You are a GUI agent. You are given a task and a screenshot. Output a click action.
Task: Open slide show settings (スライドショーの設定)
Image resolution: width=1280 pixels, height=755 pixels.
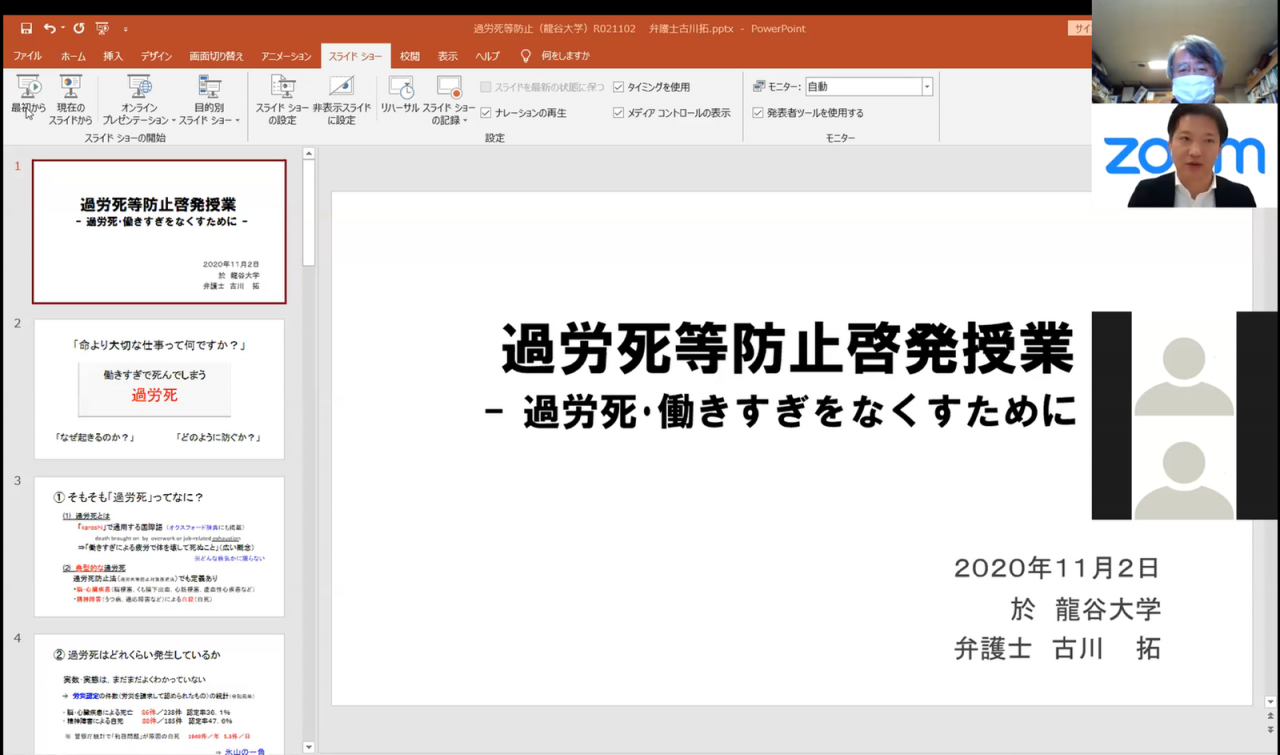tap(282, 100)
